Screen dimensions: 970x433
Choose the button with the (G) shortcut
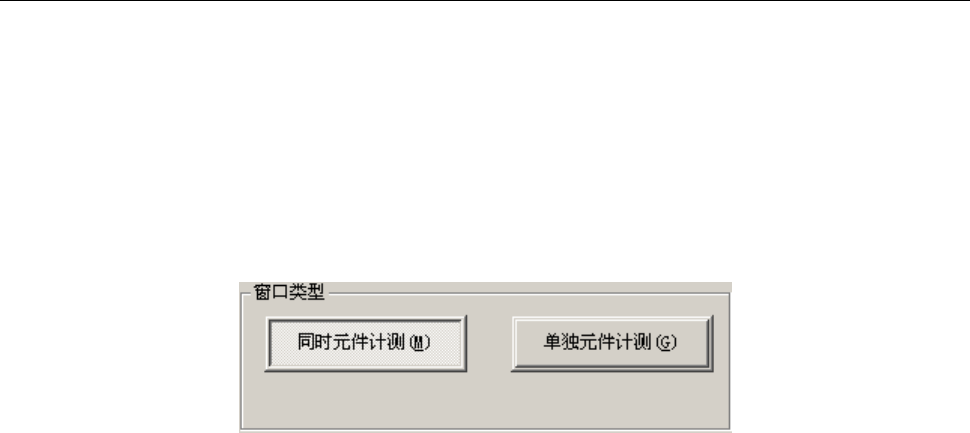(612, 343)
